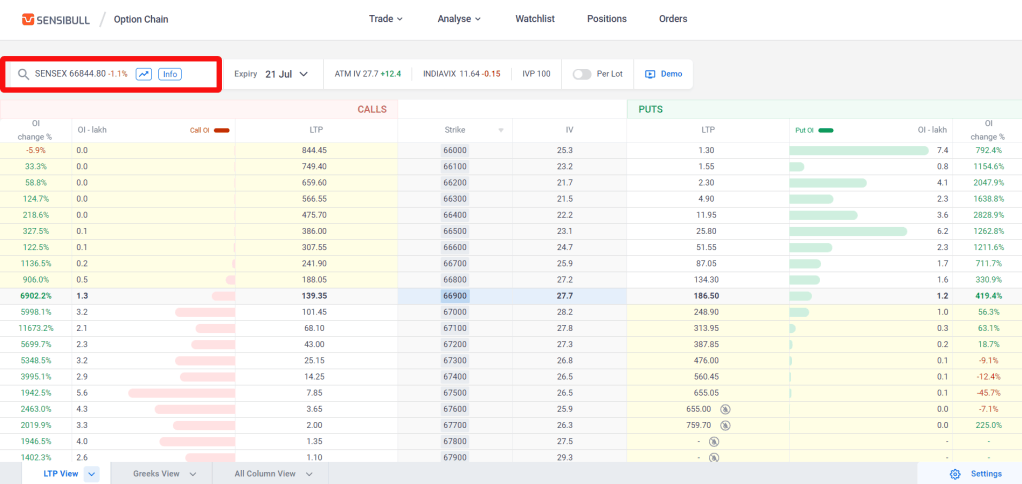The image size is (1022, 484).
Task: Click put LTP 1.30
Action: [707, 150]
